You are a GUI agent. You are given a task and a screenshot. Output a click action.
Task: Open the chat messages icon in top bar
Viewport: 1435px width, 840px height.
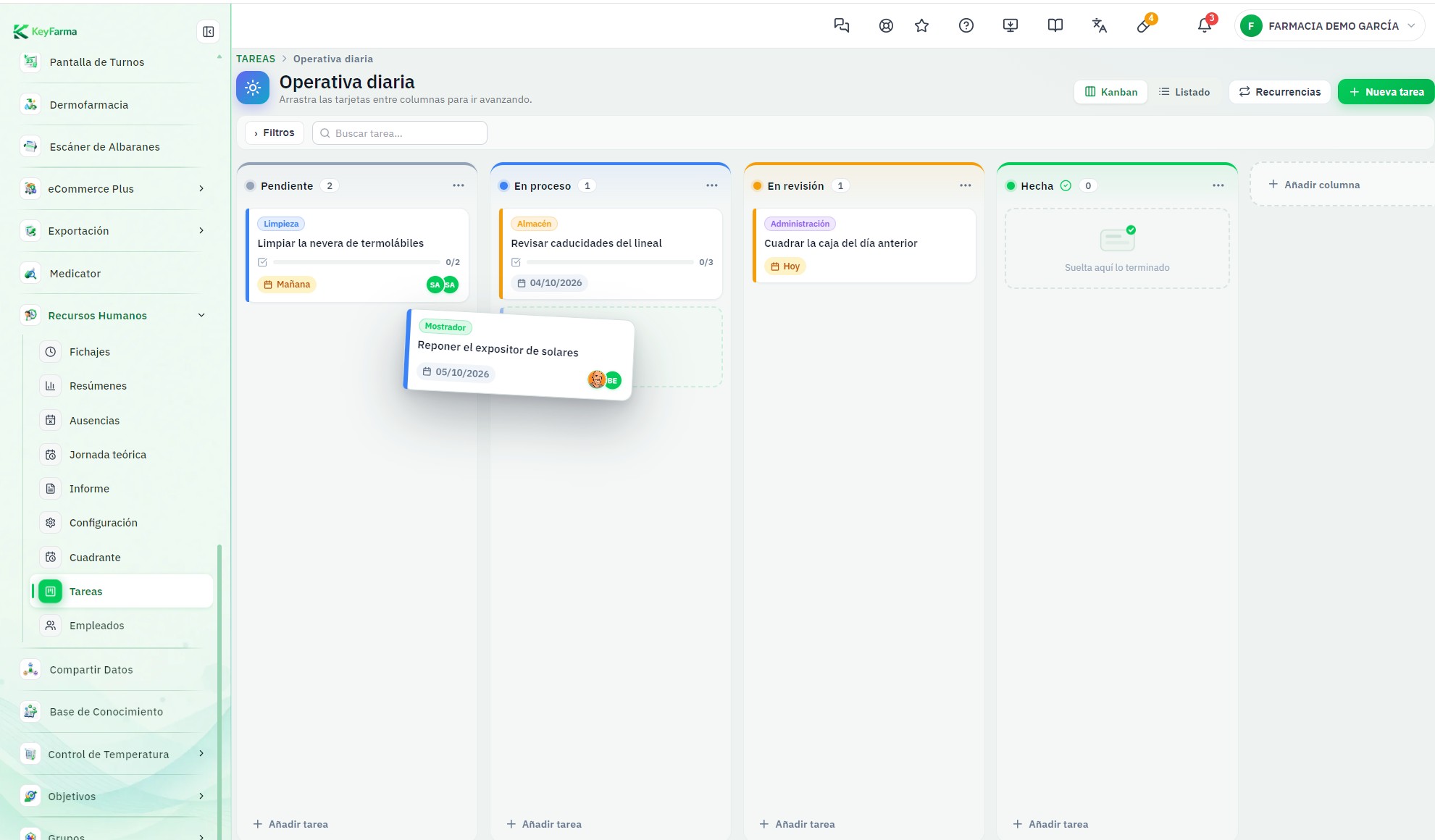pyautogui.click(x=841, y=26)
